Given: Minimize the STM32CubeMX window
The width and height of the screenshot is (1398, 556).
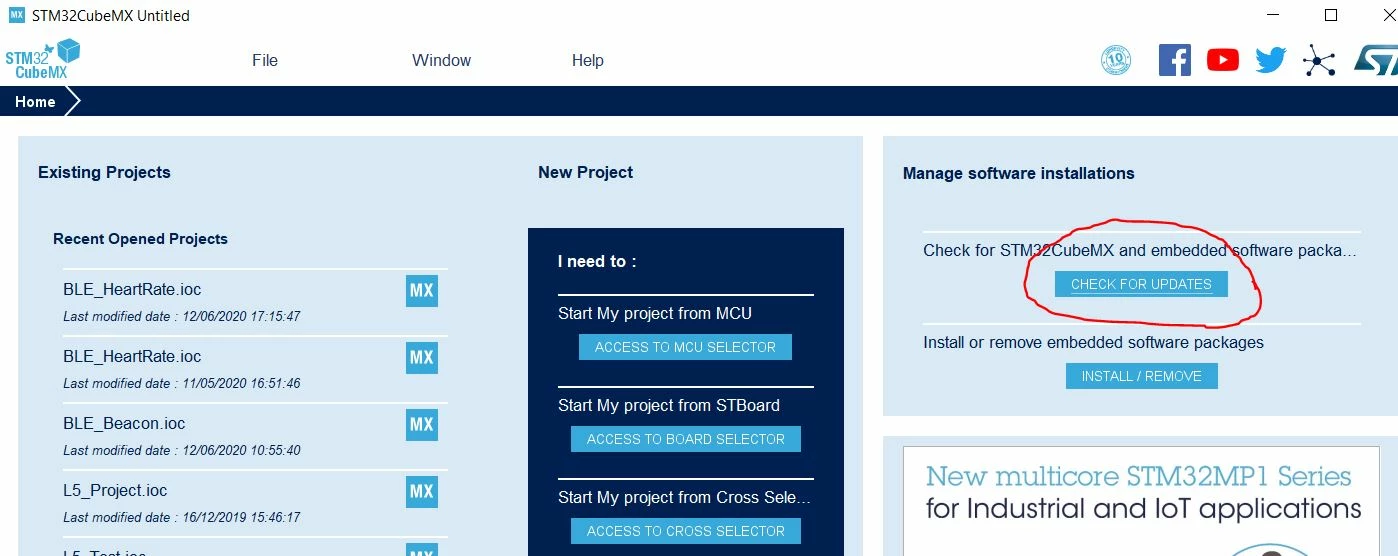Looking at the screenshot, I should [1272, 15].
